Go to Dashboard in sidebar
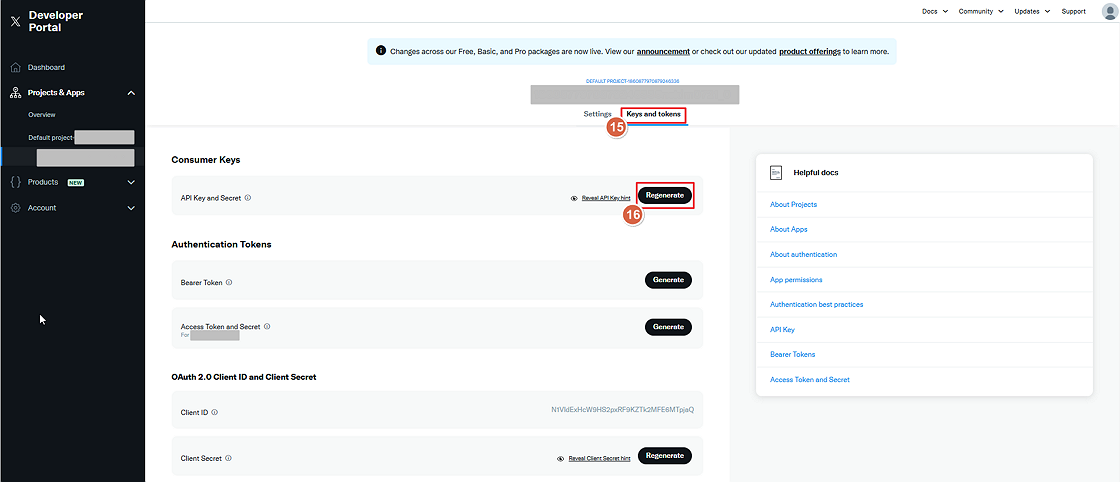 [46, 68]
